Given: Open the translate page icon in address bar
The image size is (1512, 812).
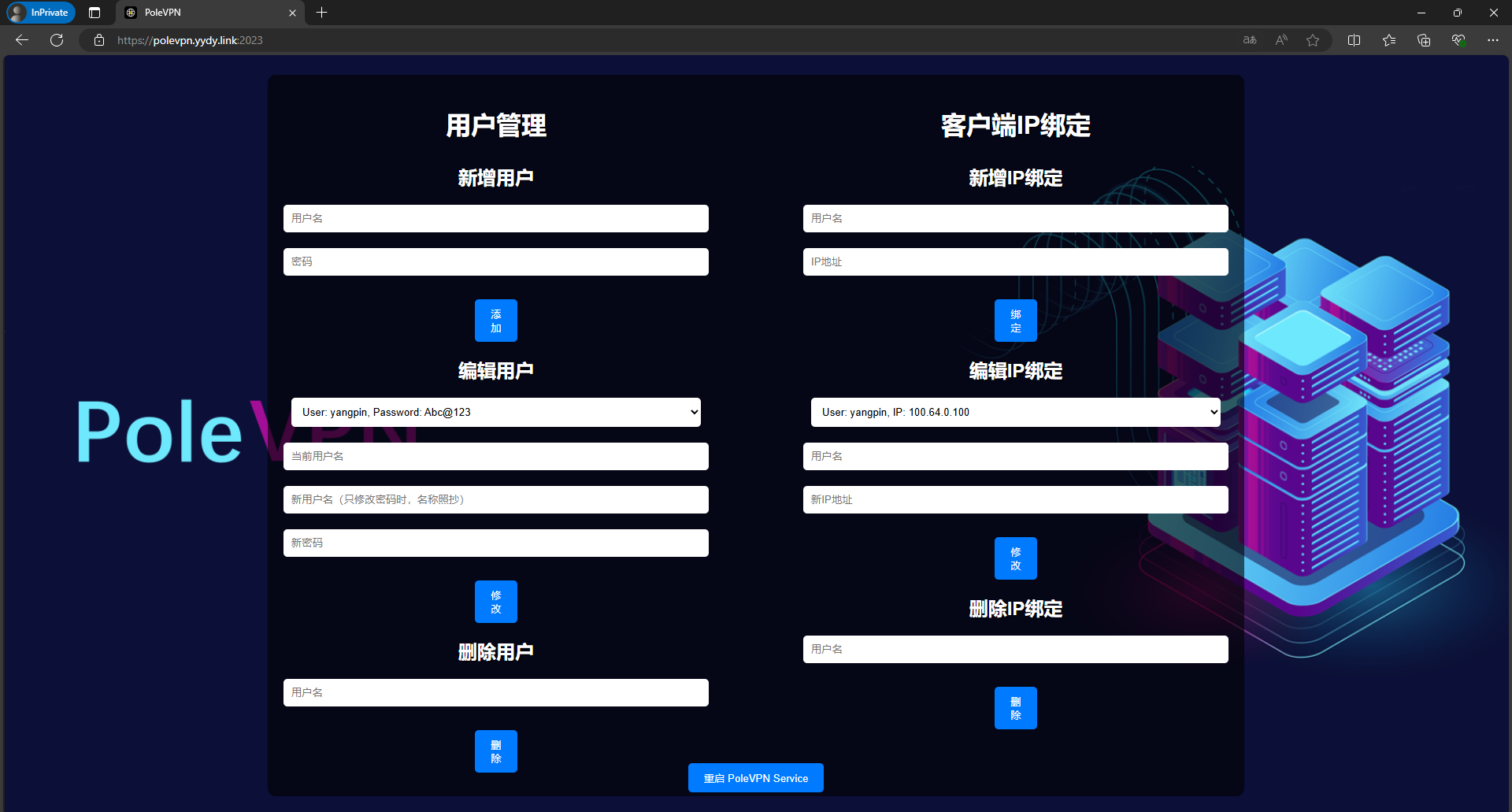Looking at the screenshot, I should pyautogui.click(x=1250, y=40).
